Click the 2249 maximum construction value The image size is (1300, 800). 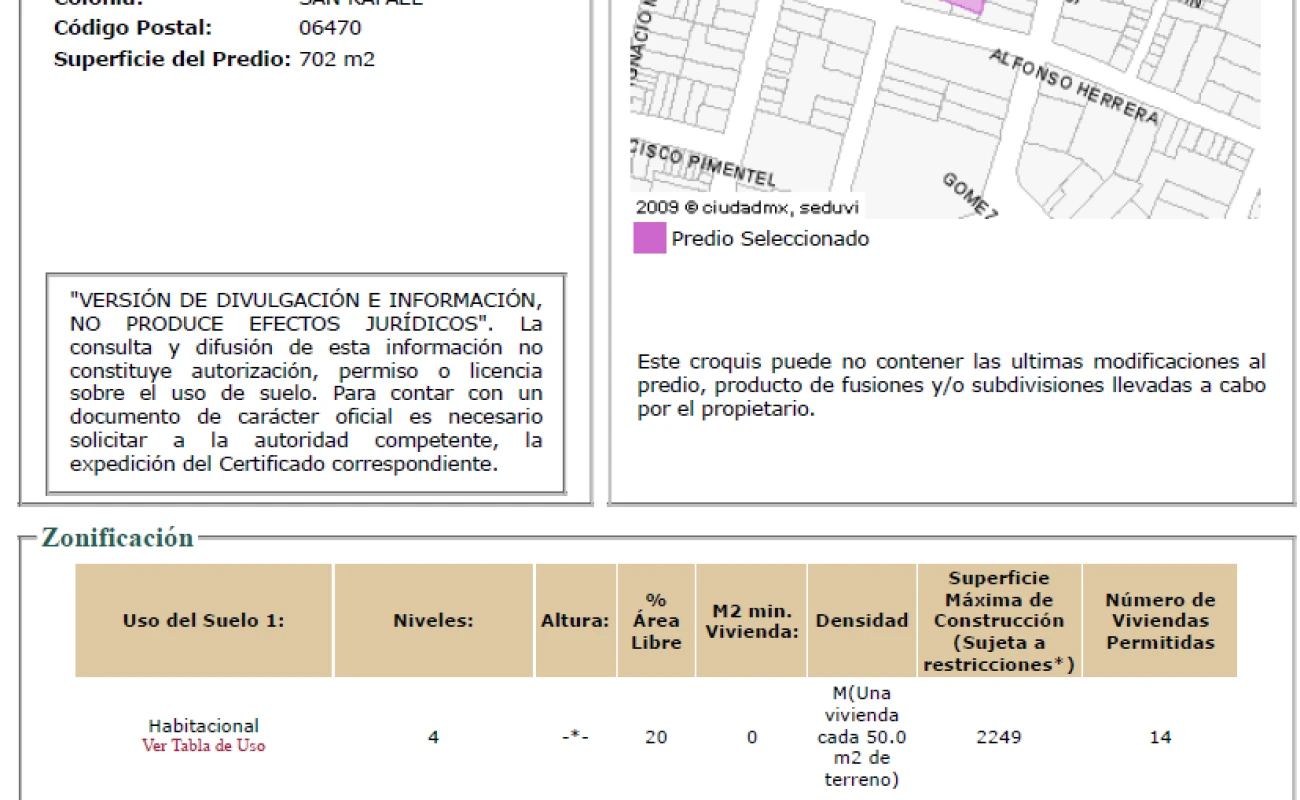[999, 738]
